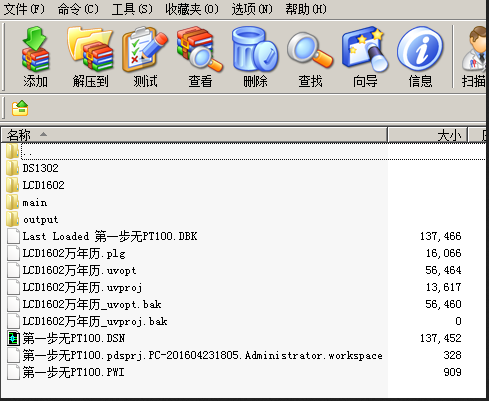Select file LCD1602万年历.uvproj
Image resolution: width=489 pixels, height=401 pixels.
point(82,287)
